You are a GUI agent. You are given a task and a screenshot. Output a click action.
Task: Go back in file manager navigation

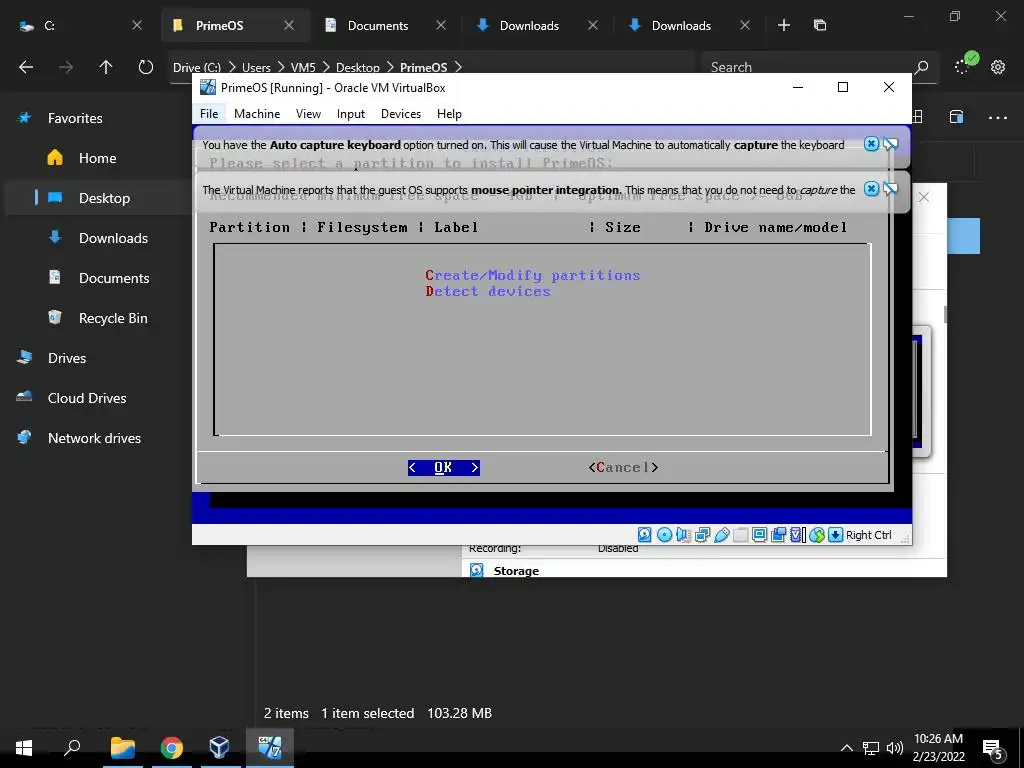26,67
